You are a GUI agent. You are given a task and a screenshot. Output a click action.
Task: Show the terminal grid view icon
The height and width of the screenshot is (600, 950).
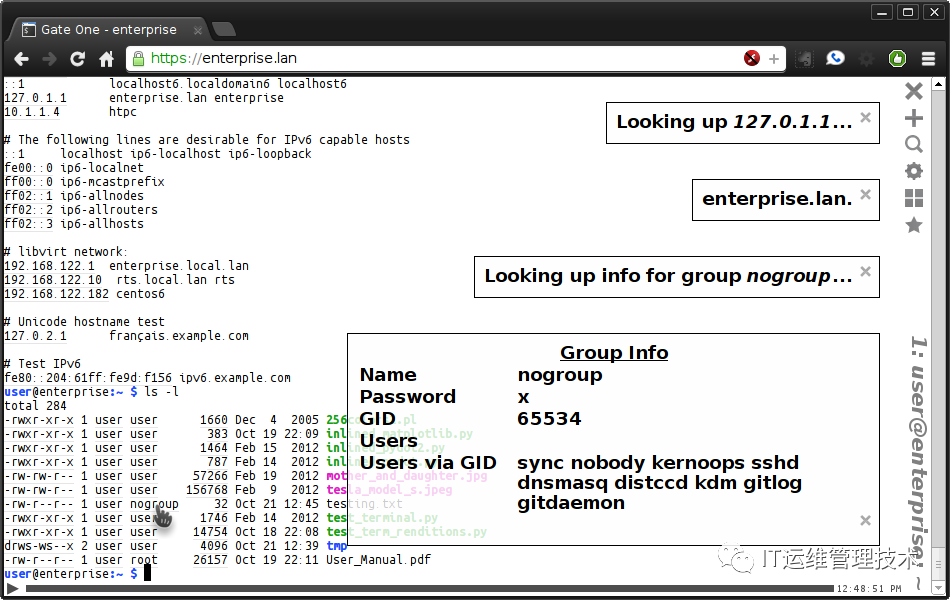[x=914, y=198]
